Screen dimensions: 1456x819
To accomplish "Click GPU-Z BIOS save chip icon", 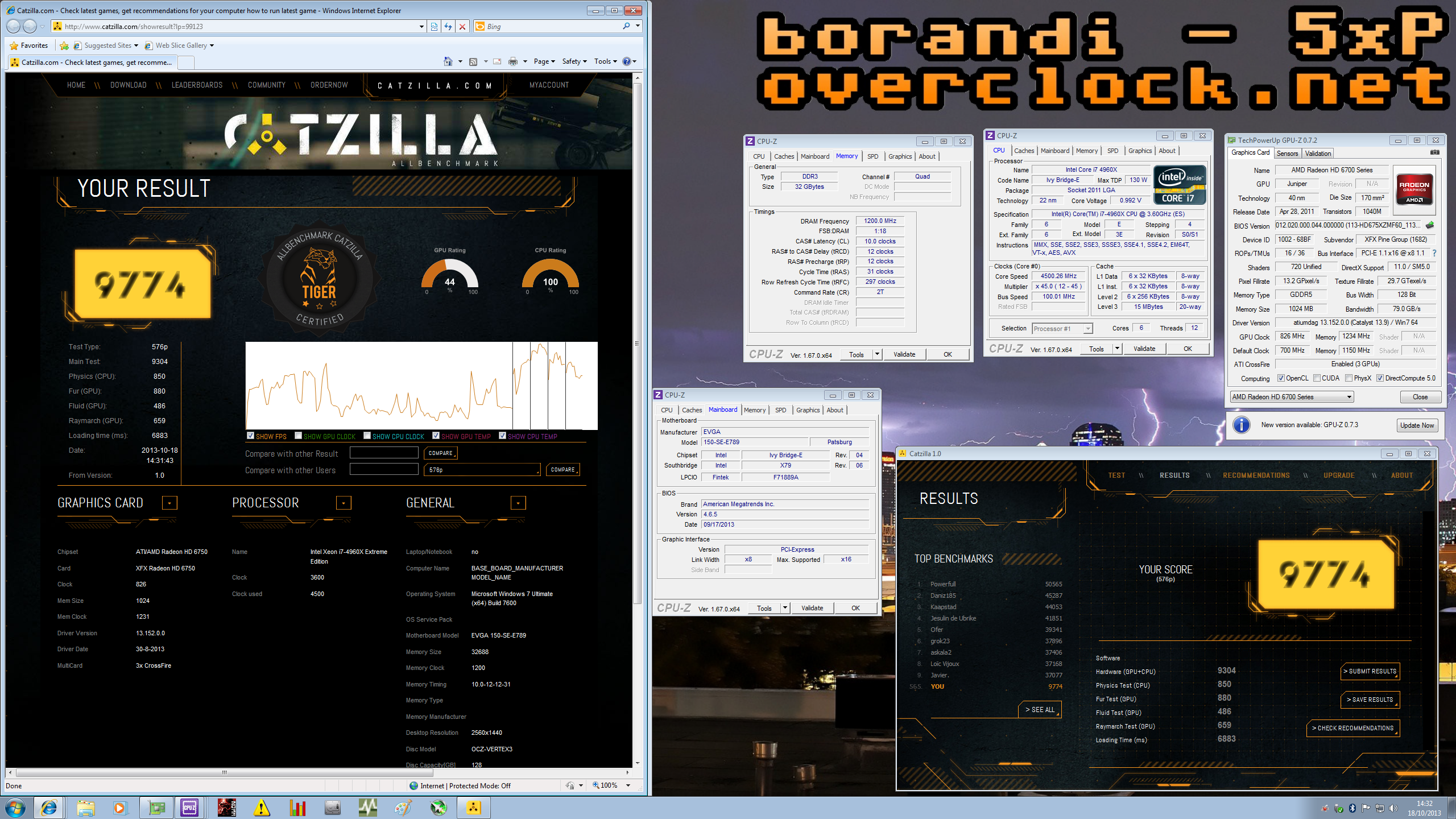I will tap(1430, 225).
